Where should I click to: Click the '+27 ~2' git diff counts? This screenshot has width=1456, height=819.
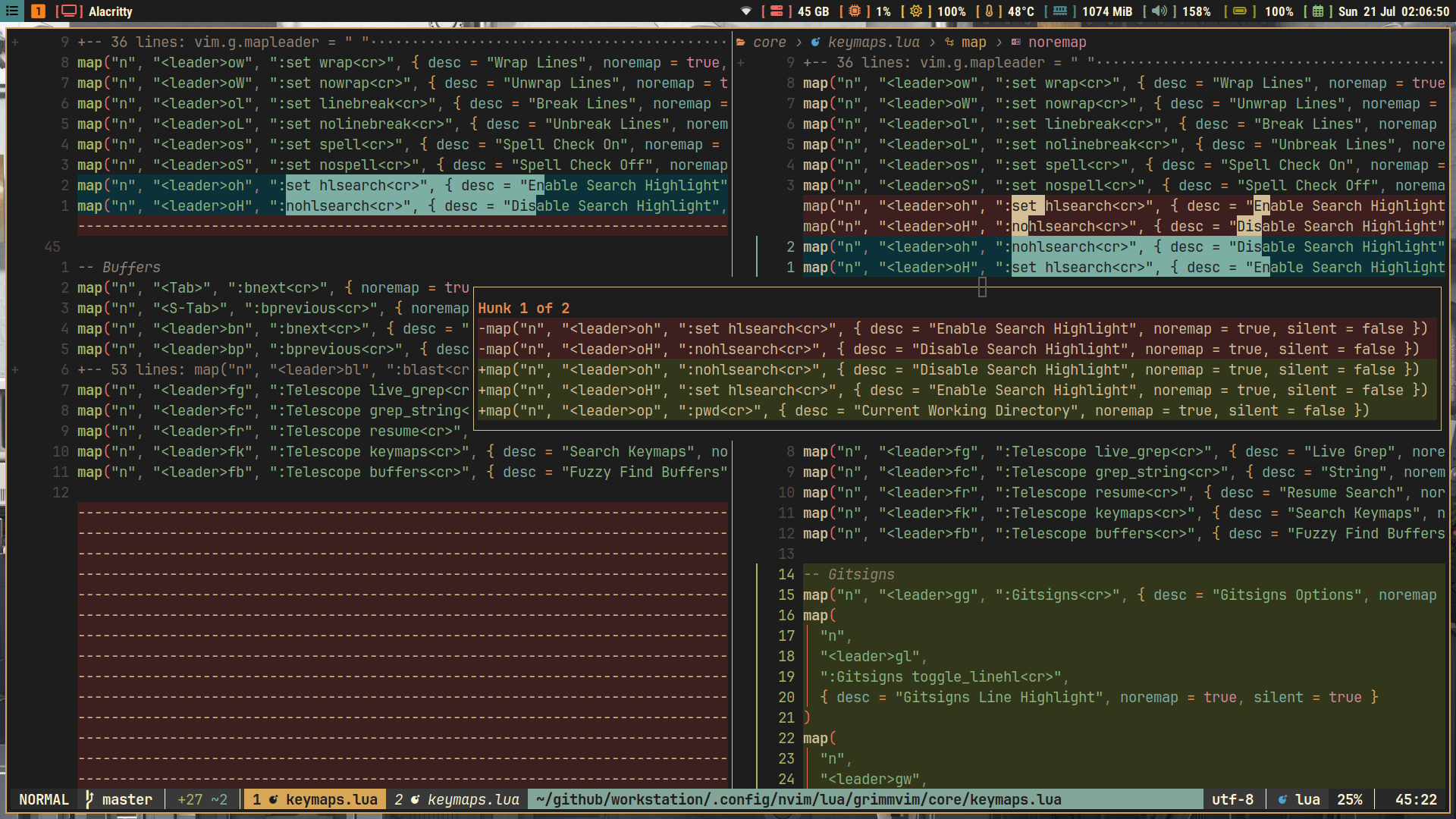(x=202, y=799)
